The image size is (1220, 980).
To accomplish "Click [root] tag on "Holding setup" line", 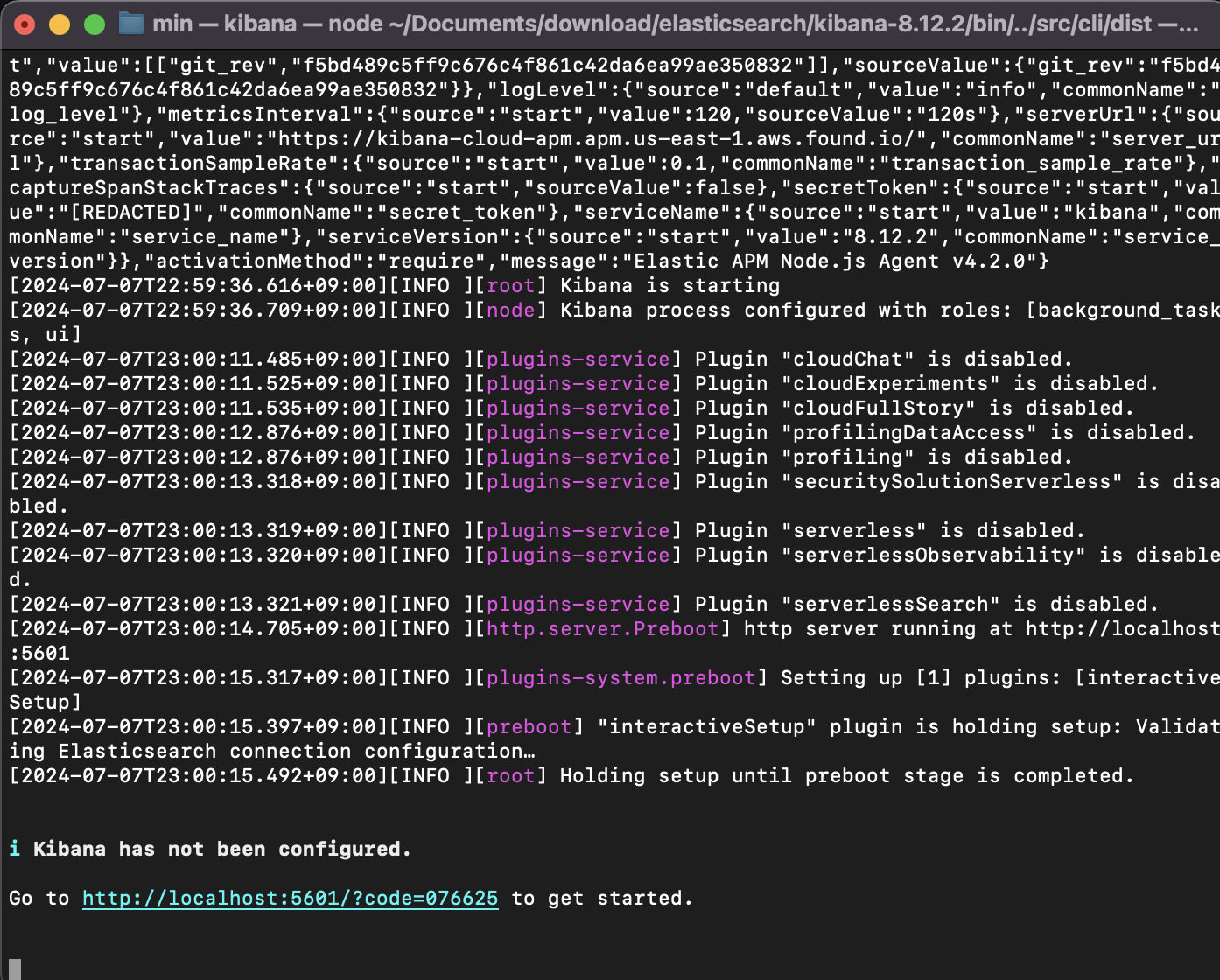I will point(510,776).
